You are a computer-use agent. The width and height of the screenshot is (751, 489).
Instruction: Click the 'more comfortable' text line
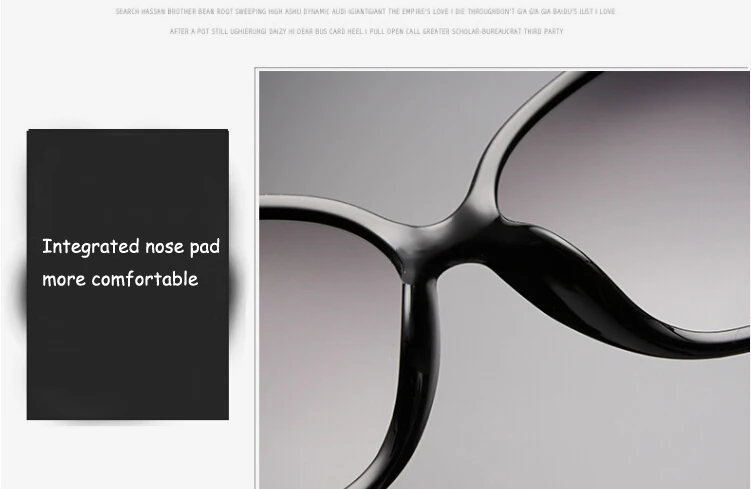click(x=120, y=279)
